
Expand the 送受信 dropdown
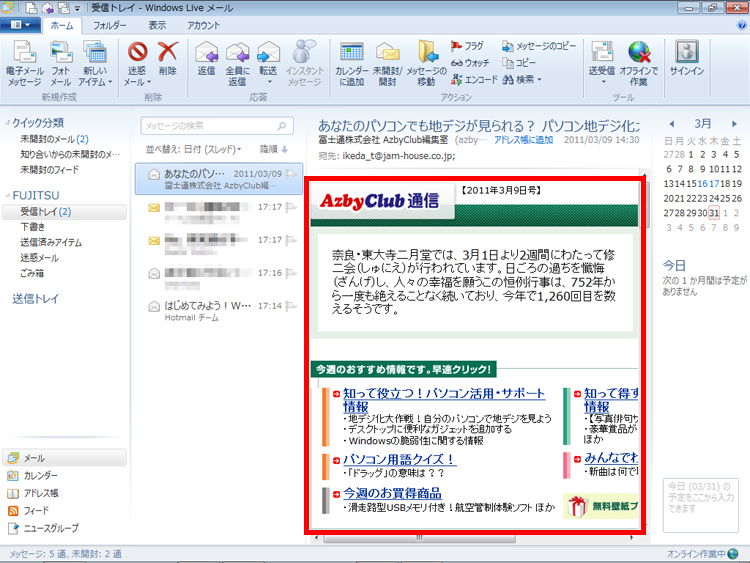[603, 82]
